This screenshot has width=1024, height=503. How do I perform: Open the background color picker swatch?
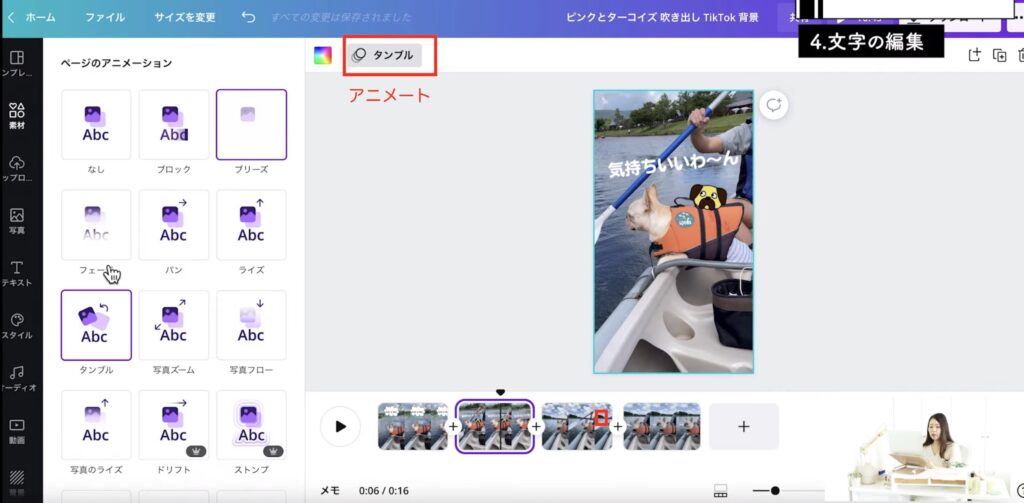[323, 56]
